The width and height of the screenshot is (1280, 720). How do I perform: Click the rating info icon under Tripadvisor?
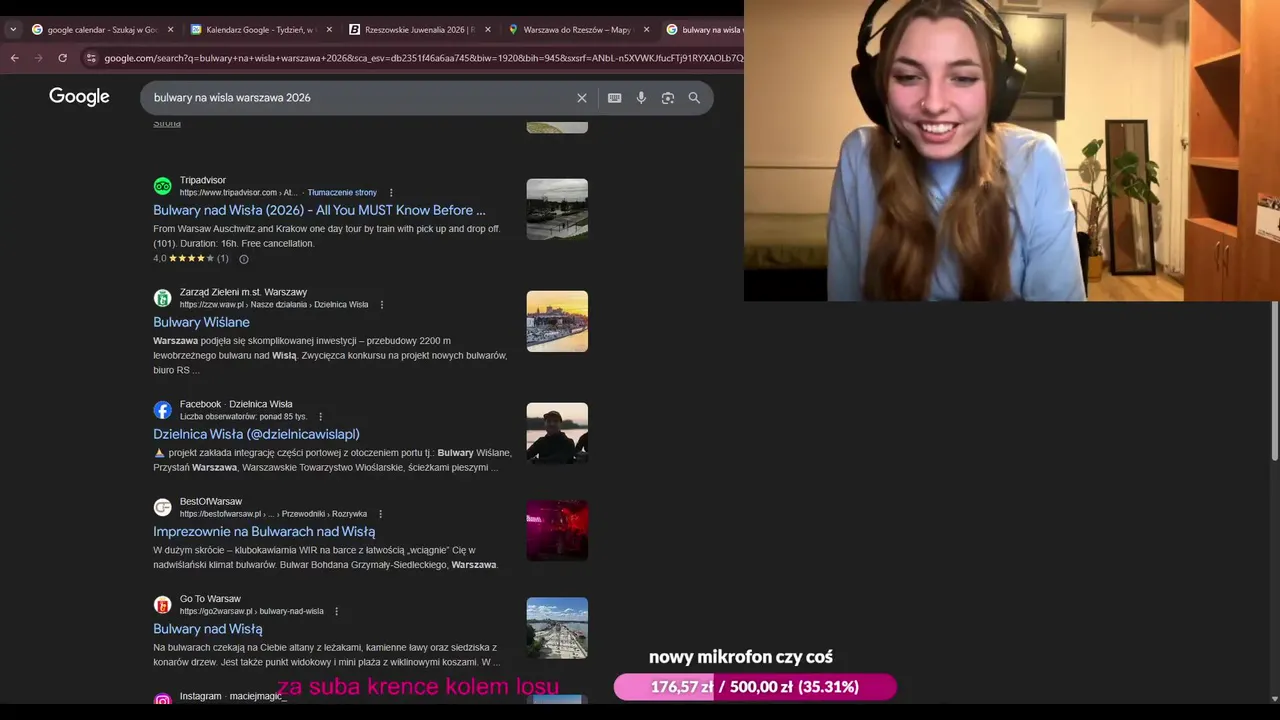pyautogui.click(x=243, y=259)
